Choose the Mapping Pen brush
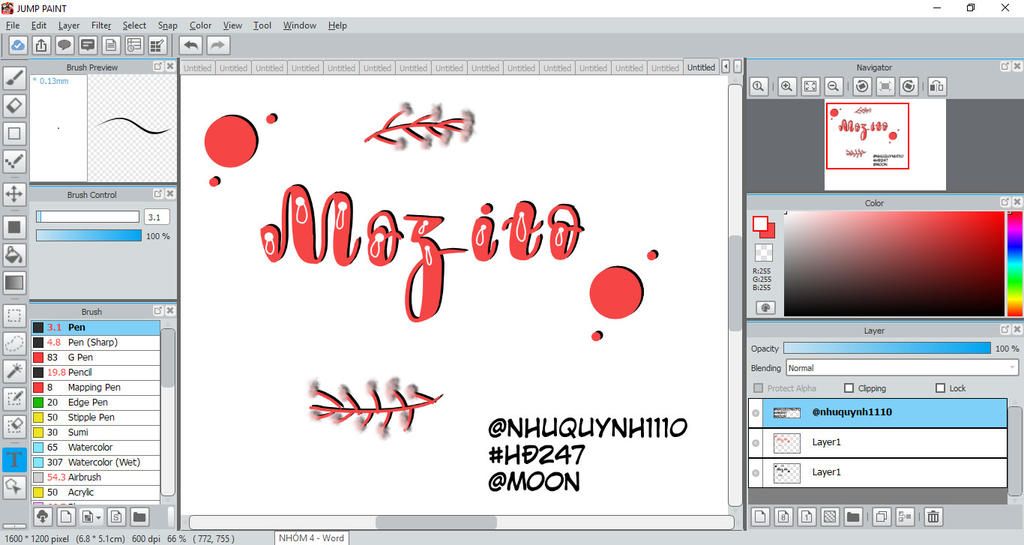Viewport: 1024px width, 545px height. (95, 387)
